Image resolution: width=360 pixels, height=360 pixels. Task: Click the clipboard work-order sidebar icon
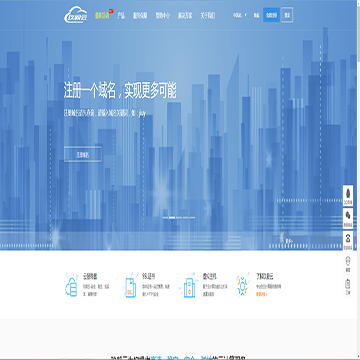(348, 286)
